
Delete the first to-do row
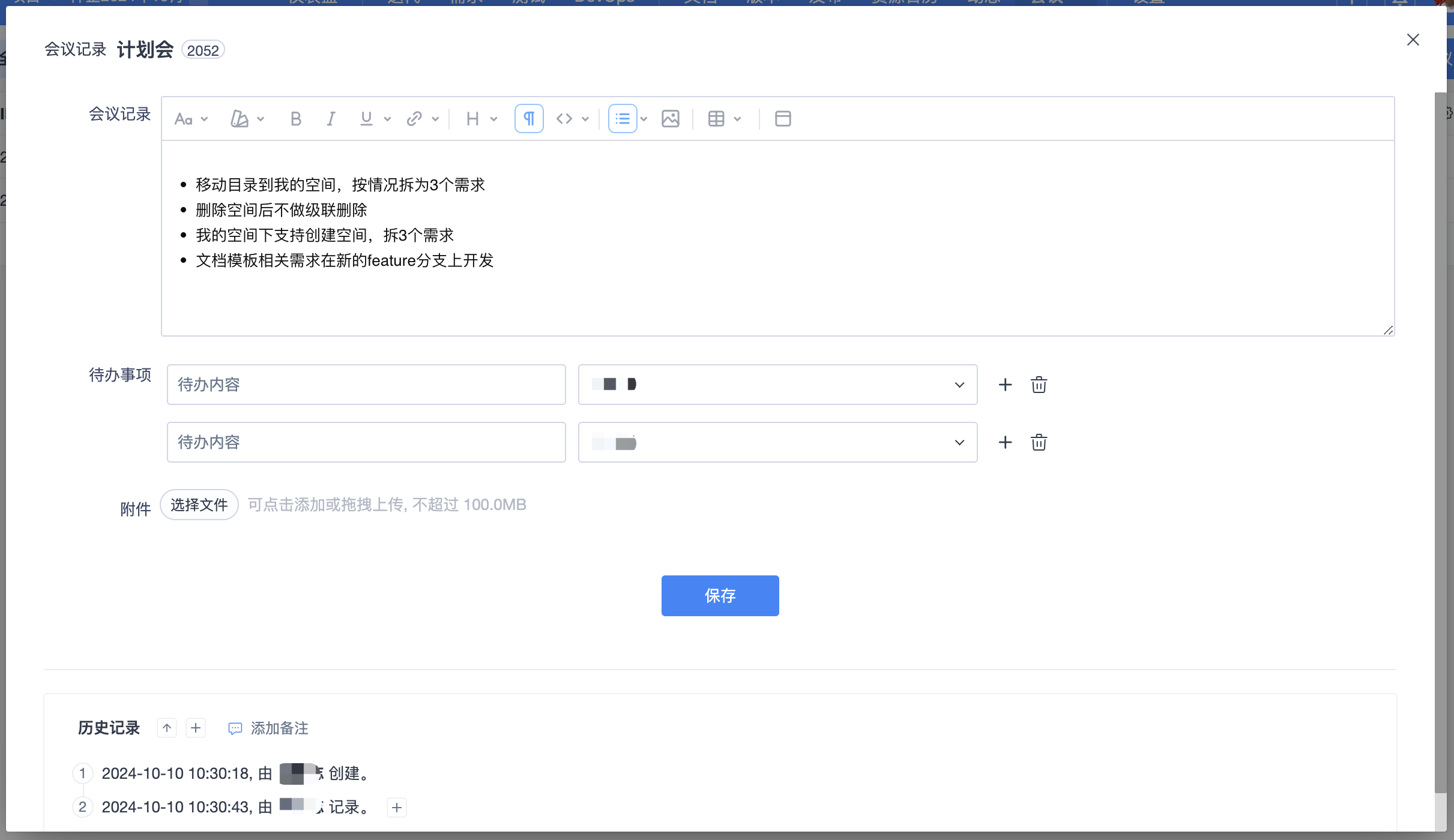[1039, 385]
